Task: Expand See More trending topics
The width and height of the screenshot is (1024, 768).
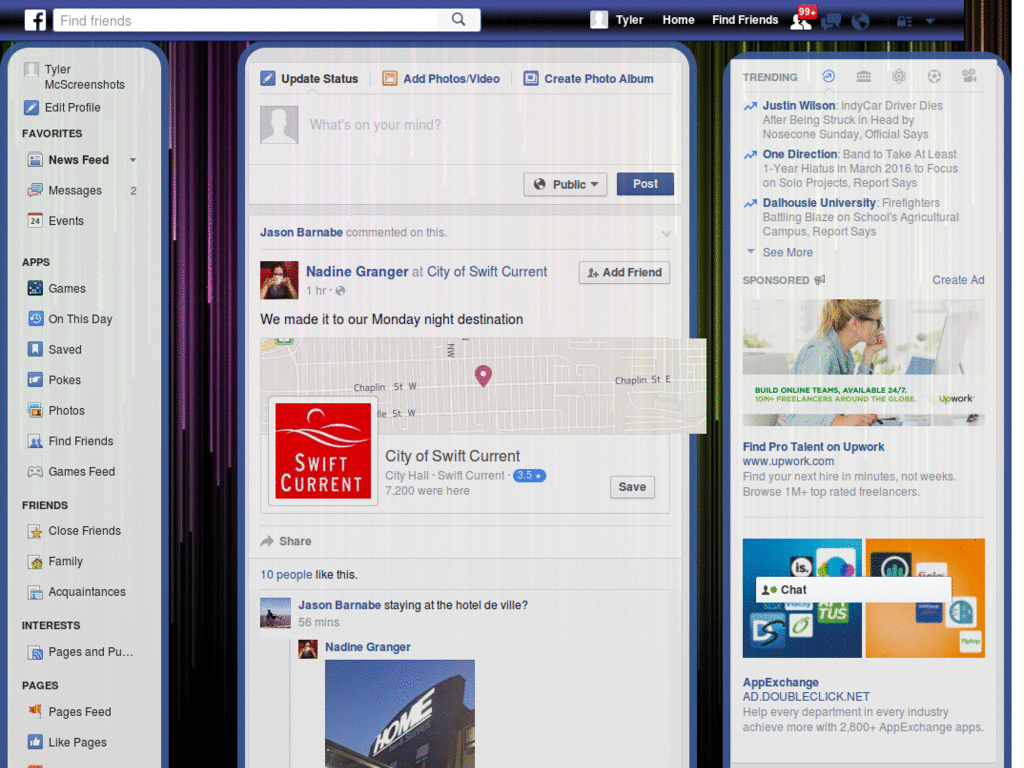Action: click(788, 252)
